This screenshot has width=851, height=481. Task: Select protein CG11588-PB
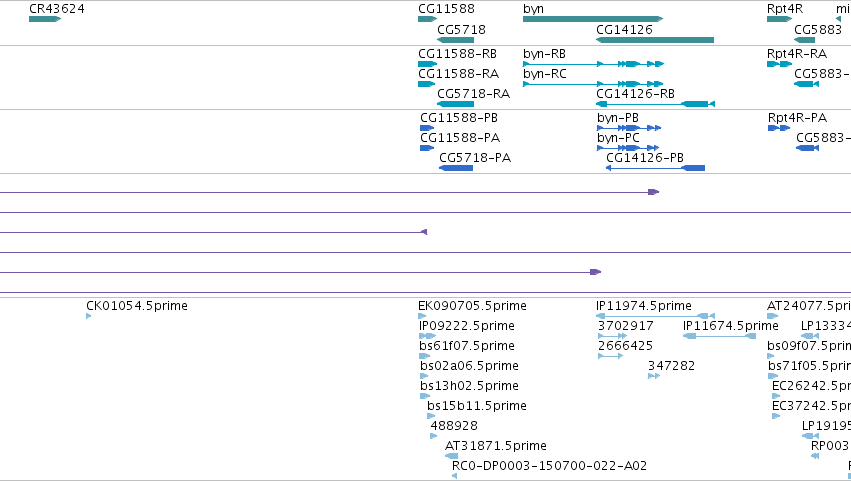(459, 118)
